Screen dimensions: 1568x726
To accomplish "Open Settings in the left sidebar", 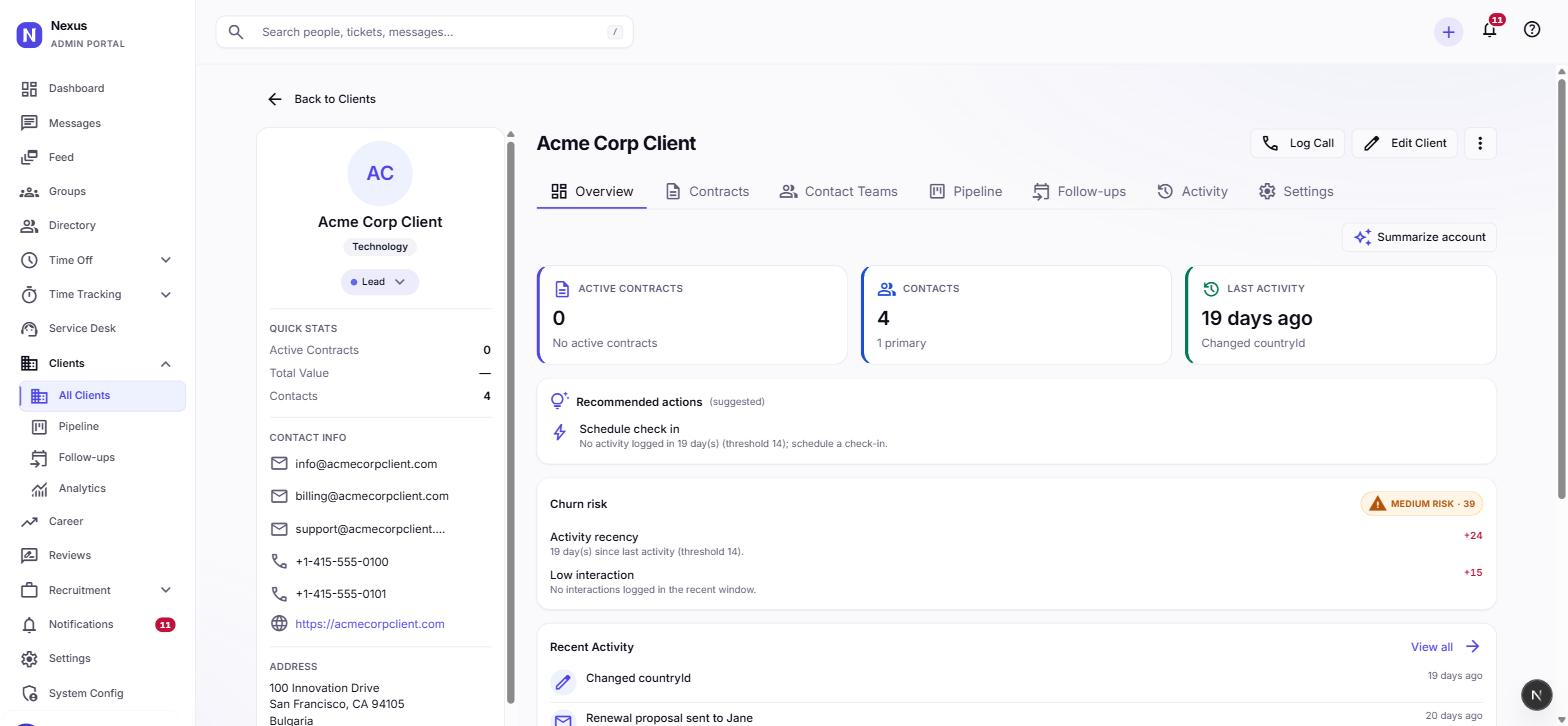I will 98,658.
